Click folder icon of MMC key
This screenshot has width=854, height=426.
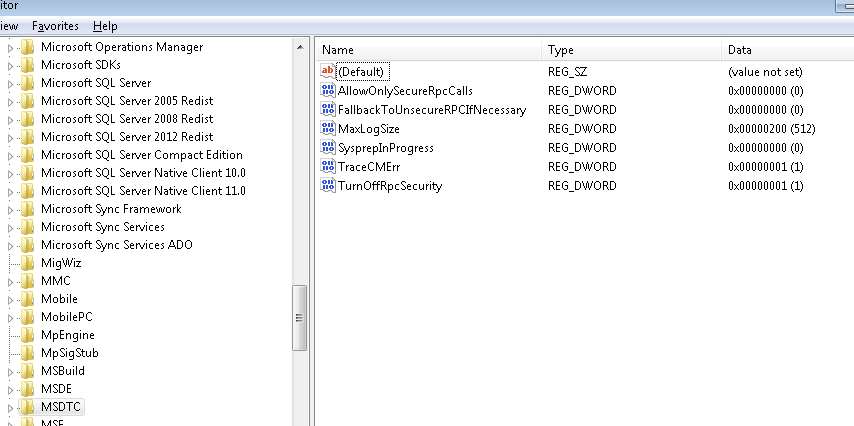point(27,281)
